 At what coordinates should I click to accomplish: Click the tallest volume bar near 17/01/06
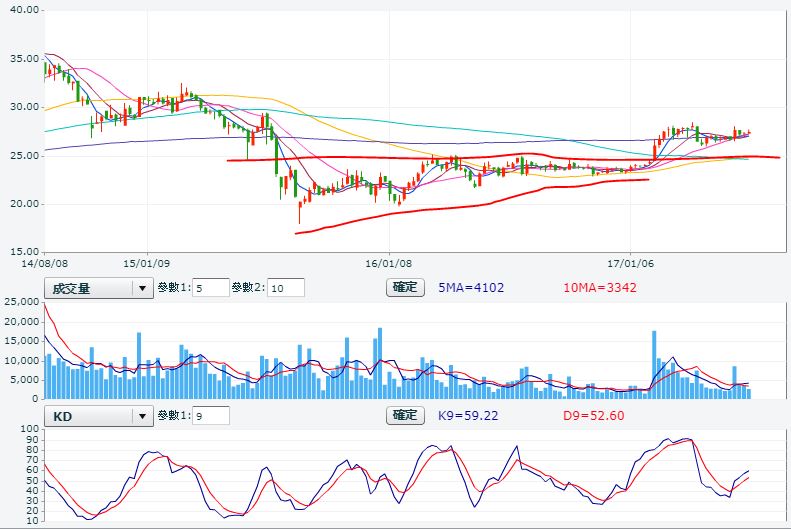(x=654, y=364)
